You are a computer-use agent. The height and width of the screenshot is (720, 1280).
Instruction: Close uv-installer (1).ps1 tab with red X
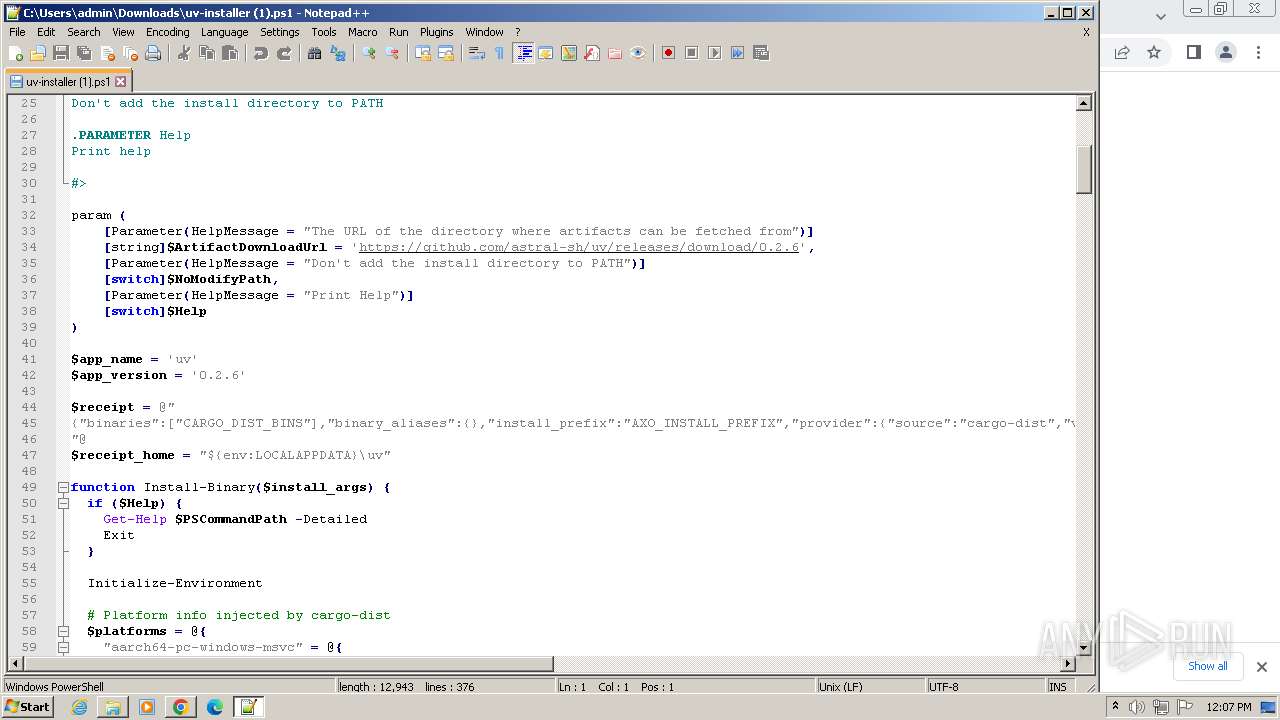click(121, 82)
